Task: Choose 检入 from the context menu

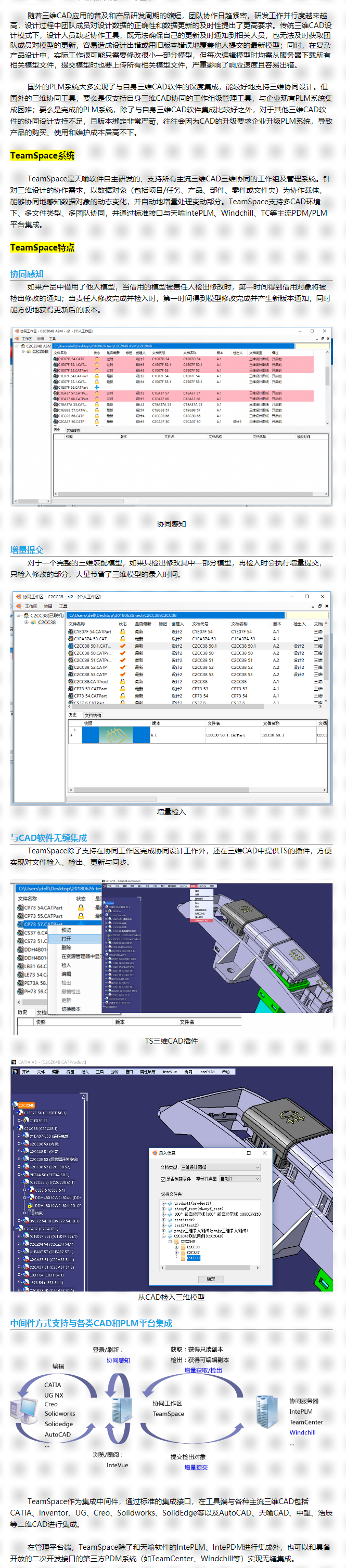Action: [67, 966]
